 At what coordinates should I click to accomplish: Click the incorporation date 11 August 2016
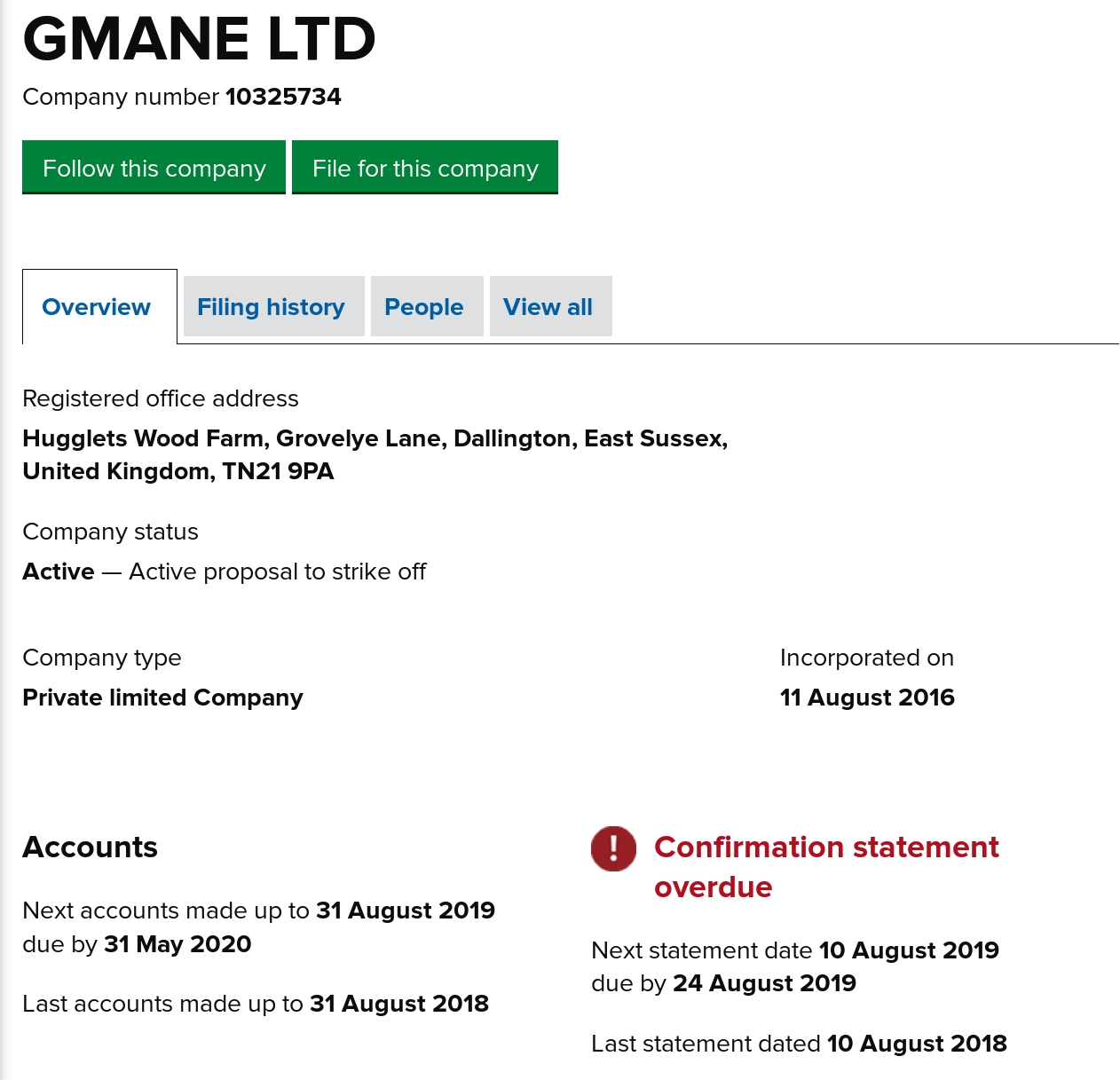pos(867,698)
